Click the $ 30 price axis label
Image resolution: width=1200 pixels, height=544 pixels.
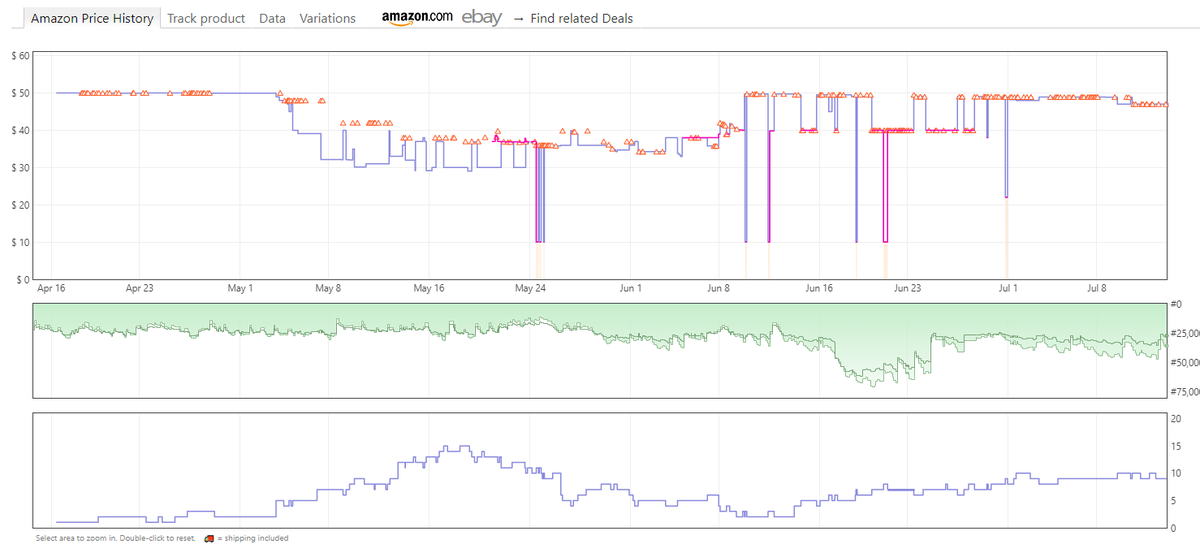tap(20, 167)
